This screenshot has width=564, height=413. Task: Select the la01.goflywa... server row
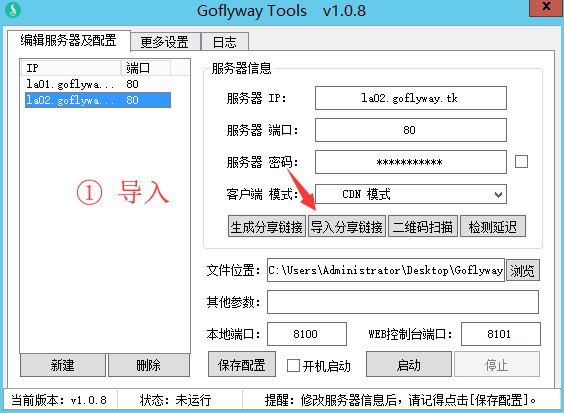point(97,84)
